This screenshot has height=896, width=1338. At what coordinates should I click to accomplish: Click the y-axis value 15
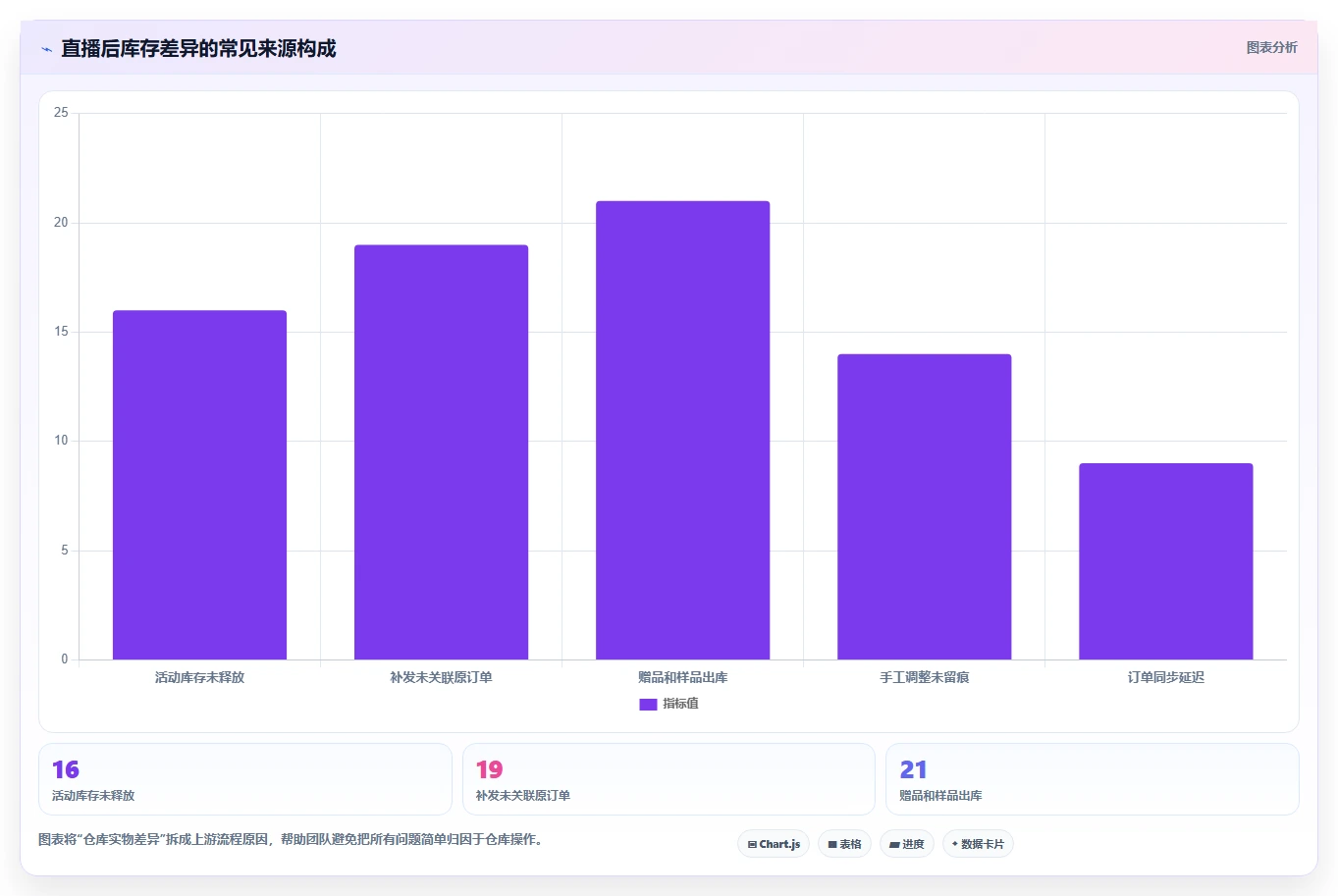pos(61,332)
